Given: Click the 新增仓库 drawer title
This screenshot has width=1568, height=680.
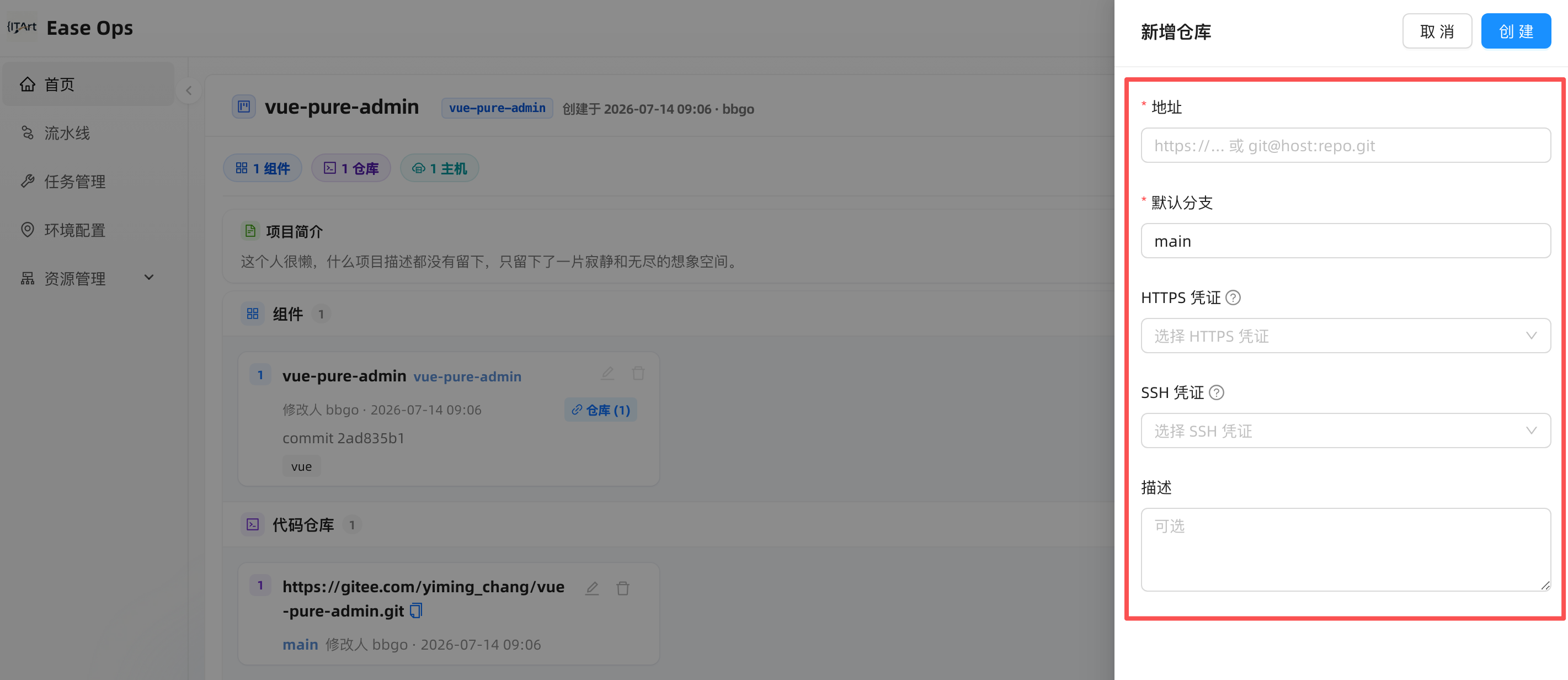Looking at the screenshot, I should point(1175,31).
